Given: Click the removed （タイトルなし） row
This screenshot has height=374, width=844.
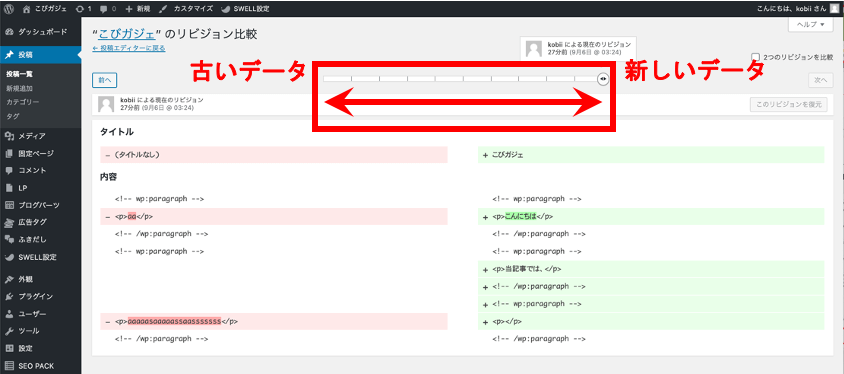Looking at the screenshot, I should [x=274, y=154].
